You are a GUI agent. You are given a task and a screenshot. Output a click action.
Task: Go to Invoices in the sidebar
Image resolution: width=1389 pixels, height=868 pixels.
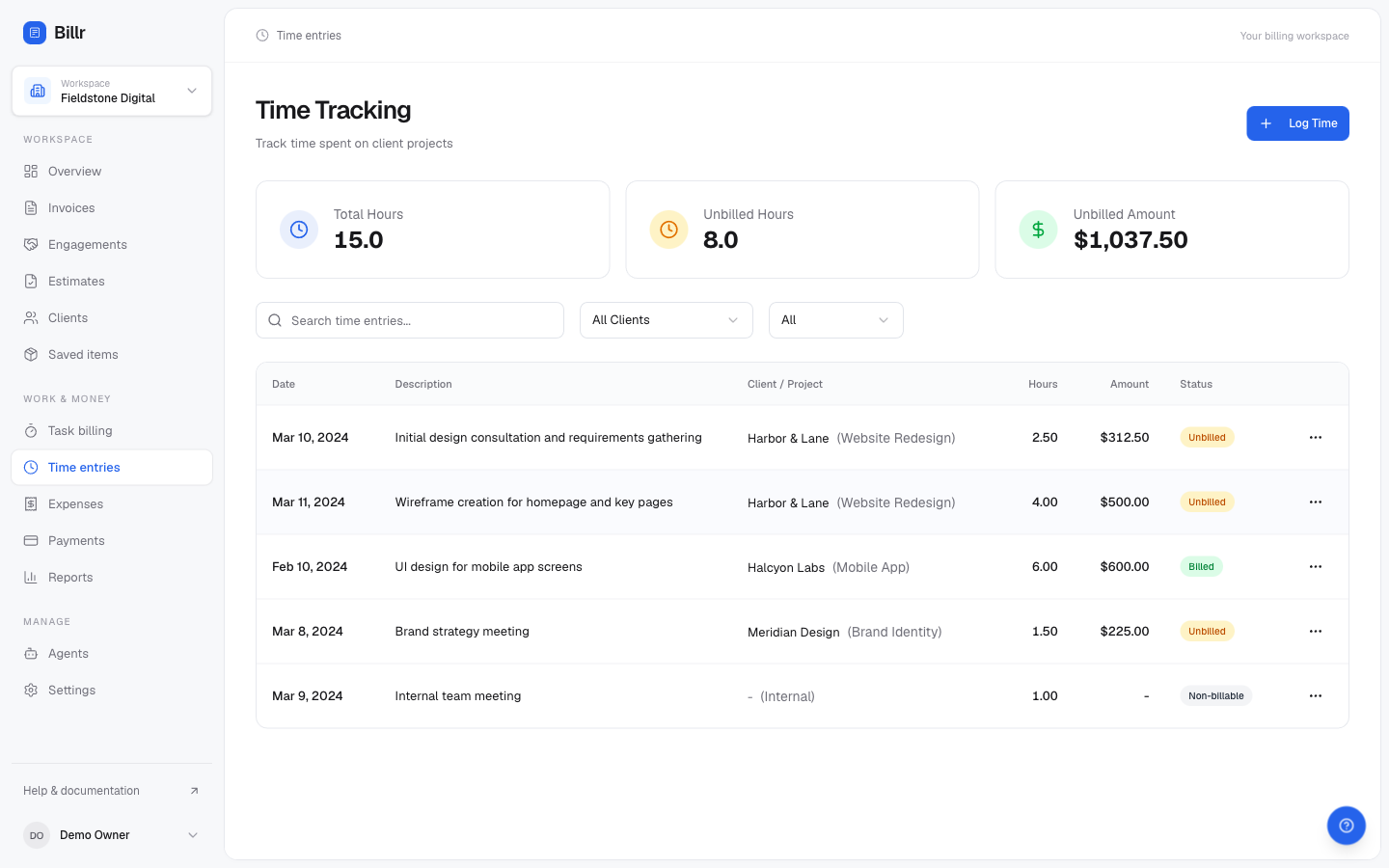(112, 208)
